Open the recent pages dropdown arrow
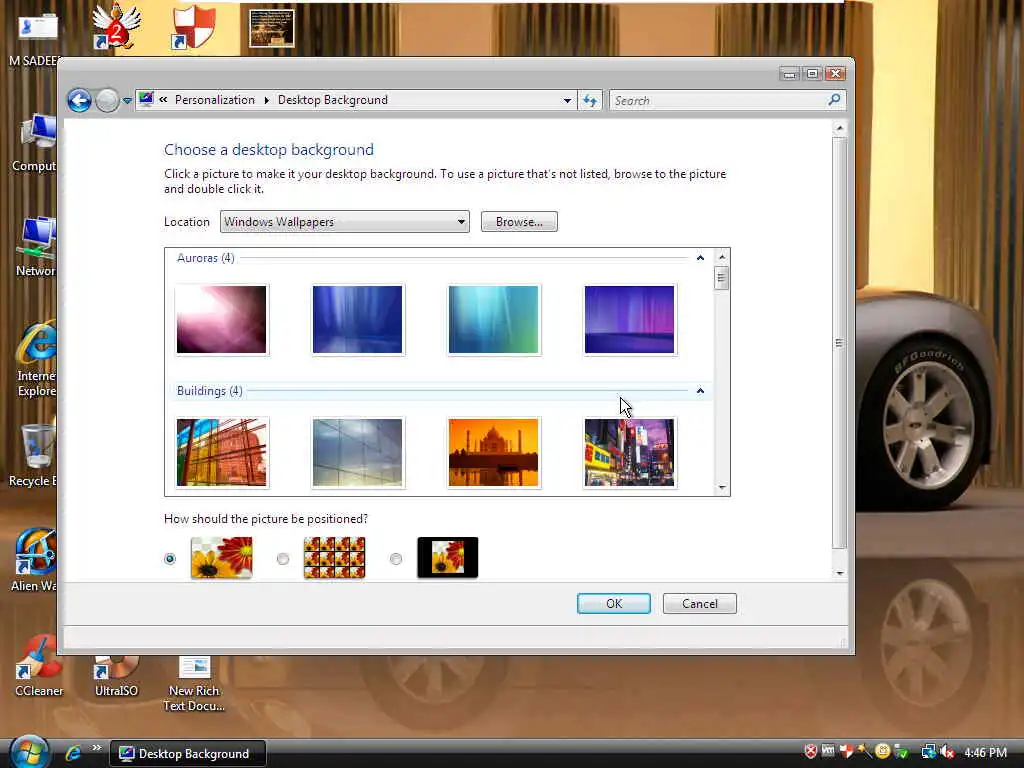The width and height of the screenshot is (1024, 768). [127, 101]
